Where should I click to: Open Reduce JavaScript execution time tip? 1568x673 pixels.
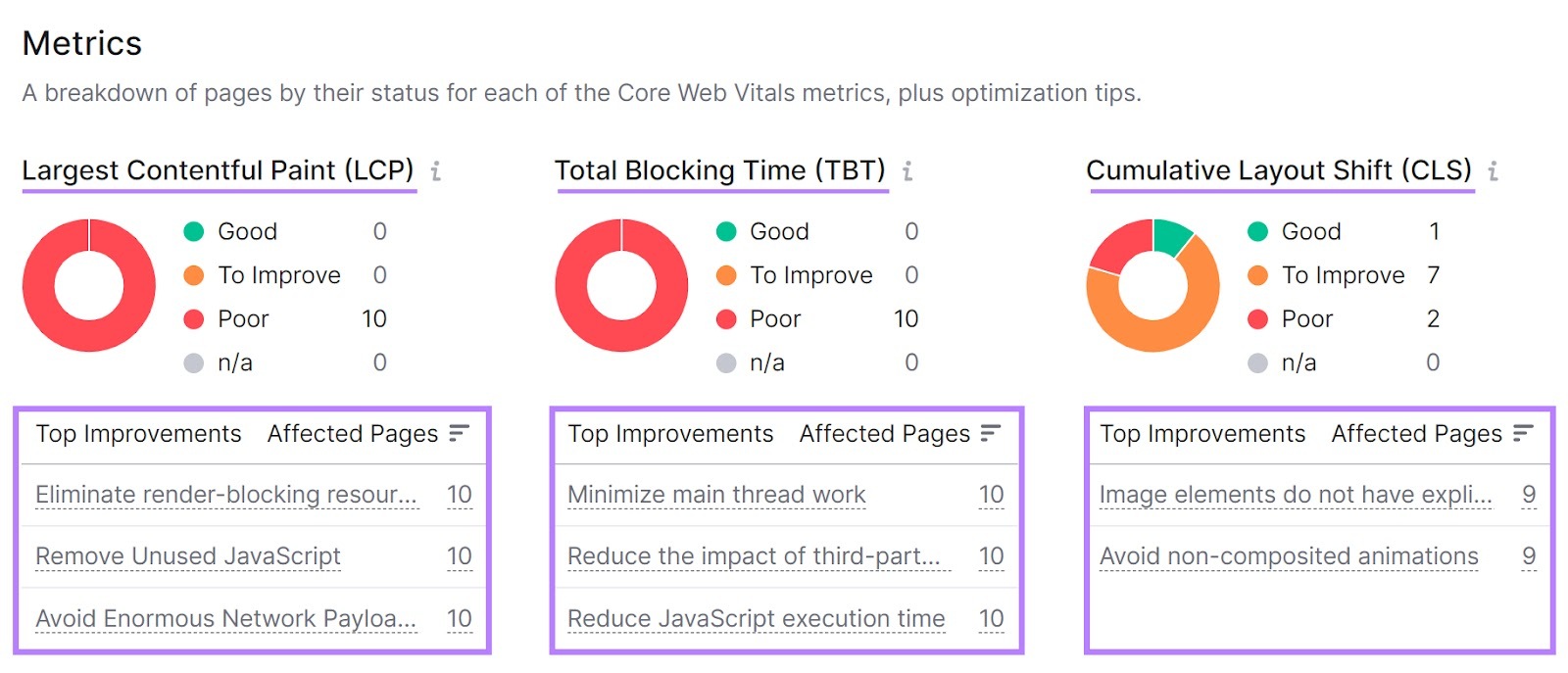click(757, 619)
